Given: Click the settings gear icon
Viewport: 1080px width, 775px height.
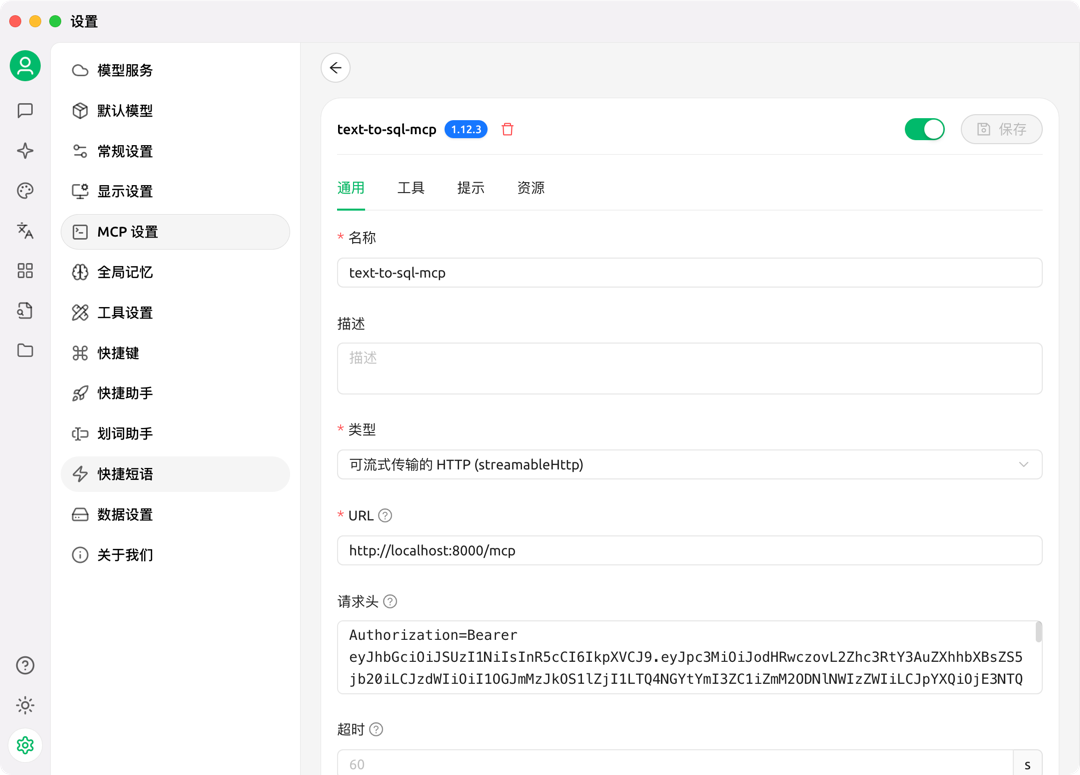Looking at the screenshot, I should [24, 744].
